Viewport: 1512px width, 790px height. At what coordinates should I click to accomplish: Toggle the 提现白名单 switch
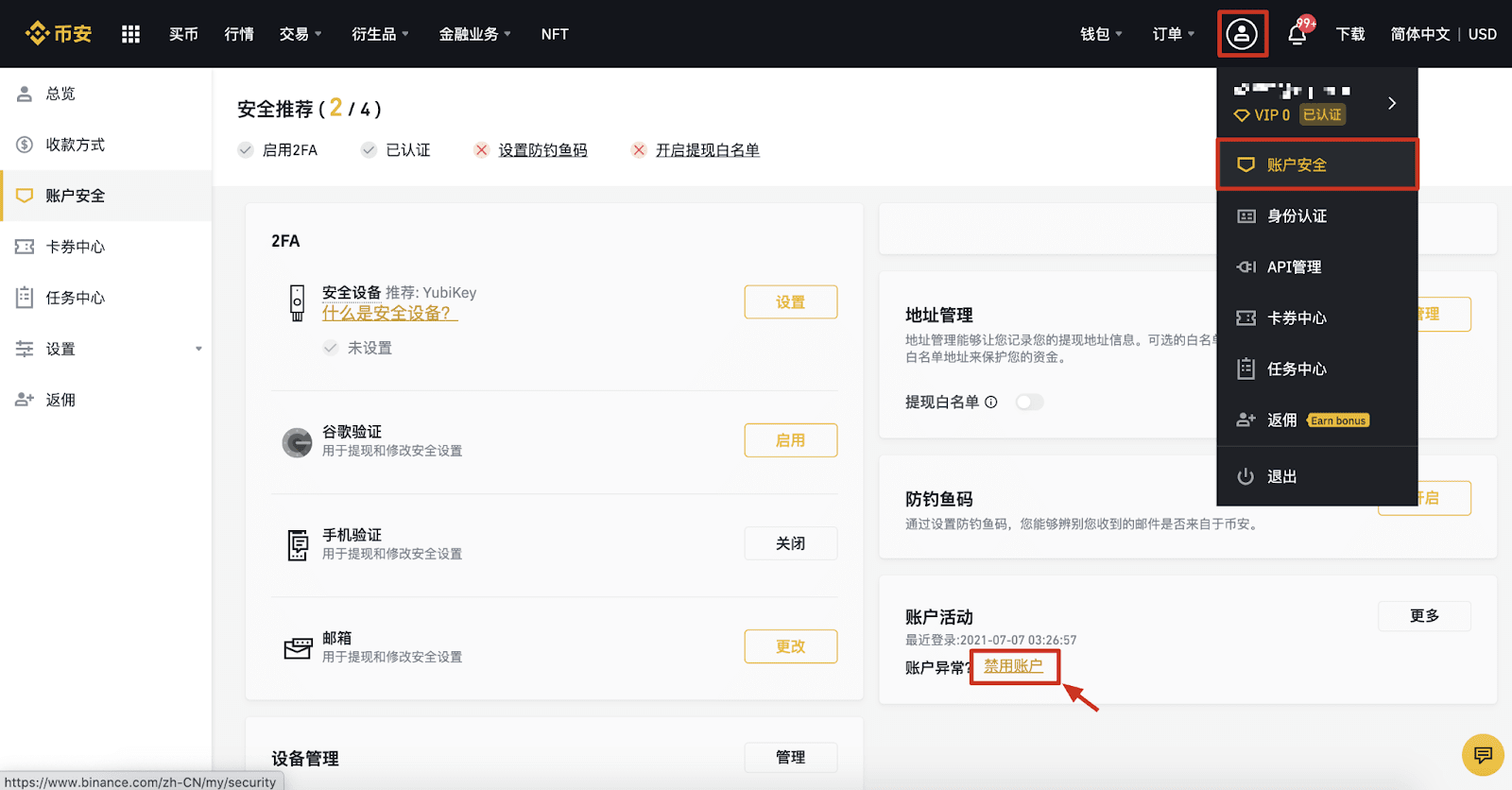(x=1029, y=402)
